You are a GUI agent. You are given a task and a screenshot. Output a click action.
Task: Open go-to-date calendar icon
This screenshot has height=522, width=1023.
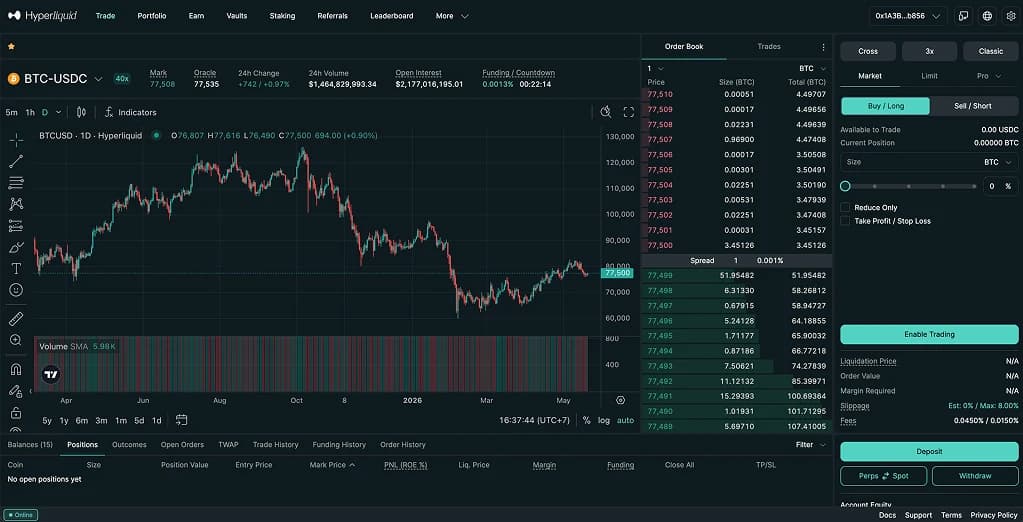pyautogui.click(x=181, y=420)
